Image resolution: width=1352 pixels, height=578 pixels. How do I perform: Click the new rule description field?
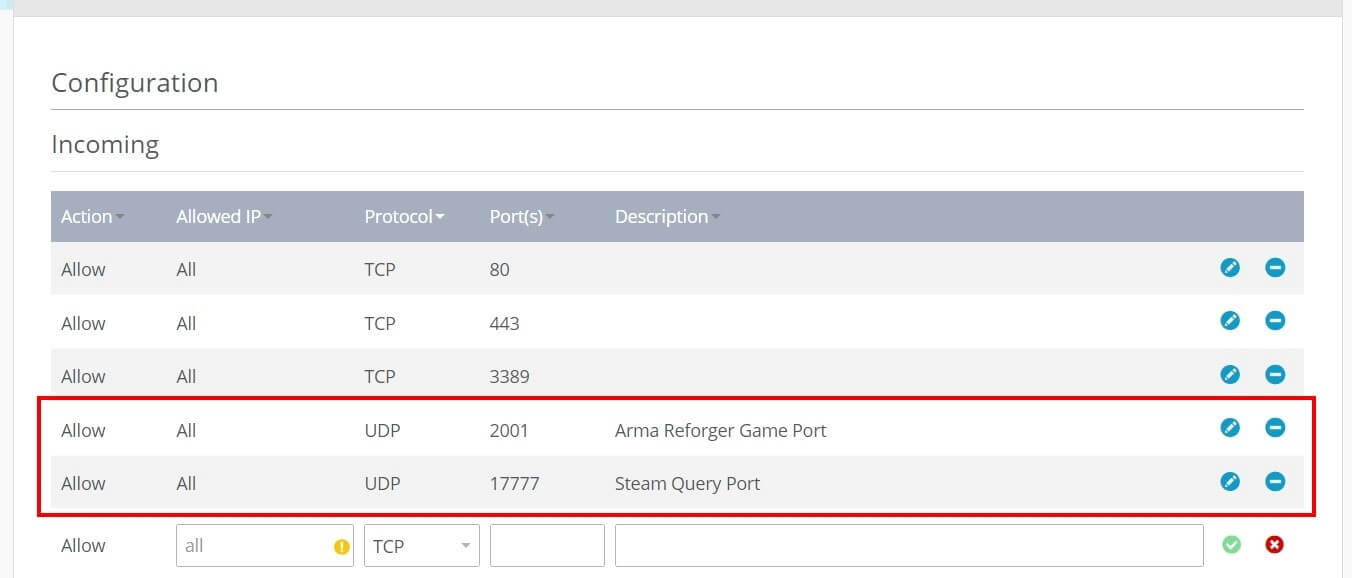coord(909,546)
